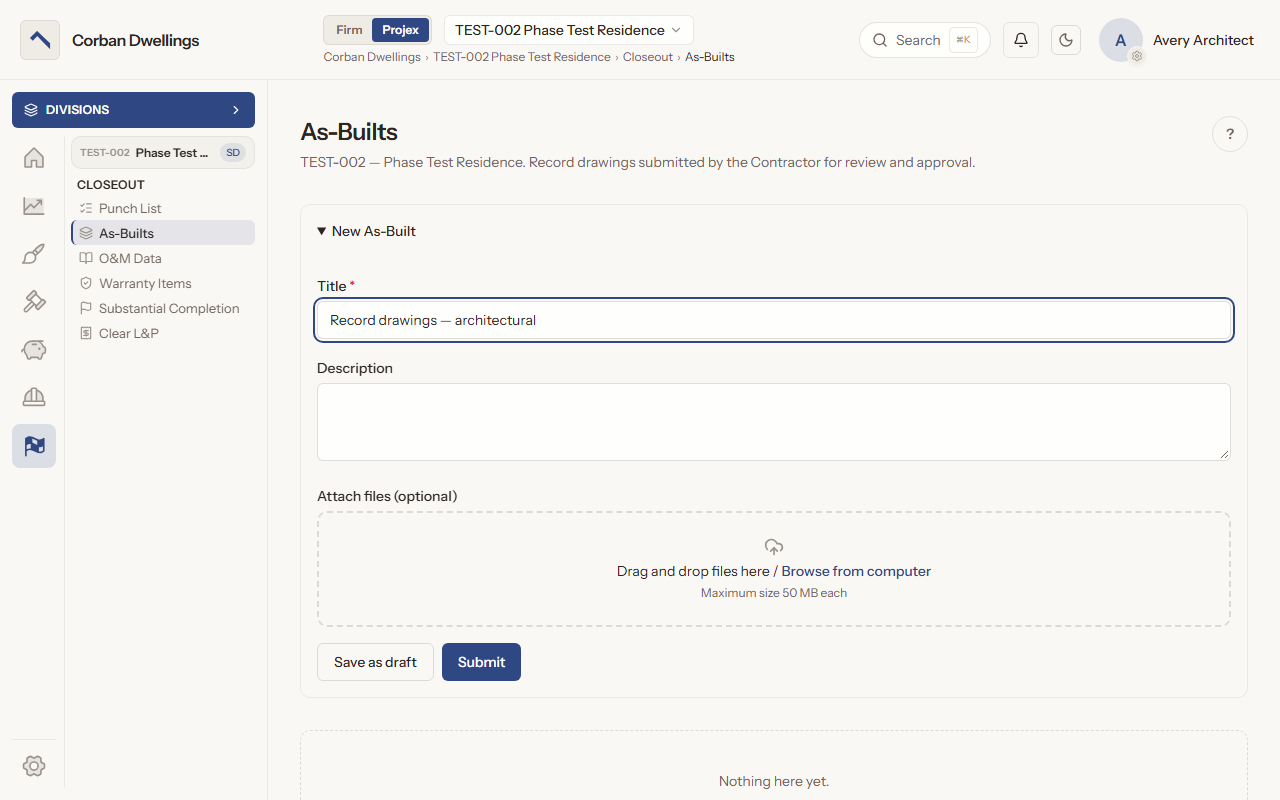Click the Avery Architect user name
This screenshot has width=1280, height=800.
(x=1203, y=40)
